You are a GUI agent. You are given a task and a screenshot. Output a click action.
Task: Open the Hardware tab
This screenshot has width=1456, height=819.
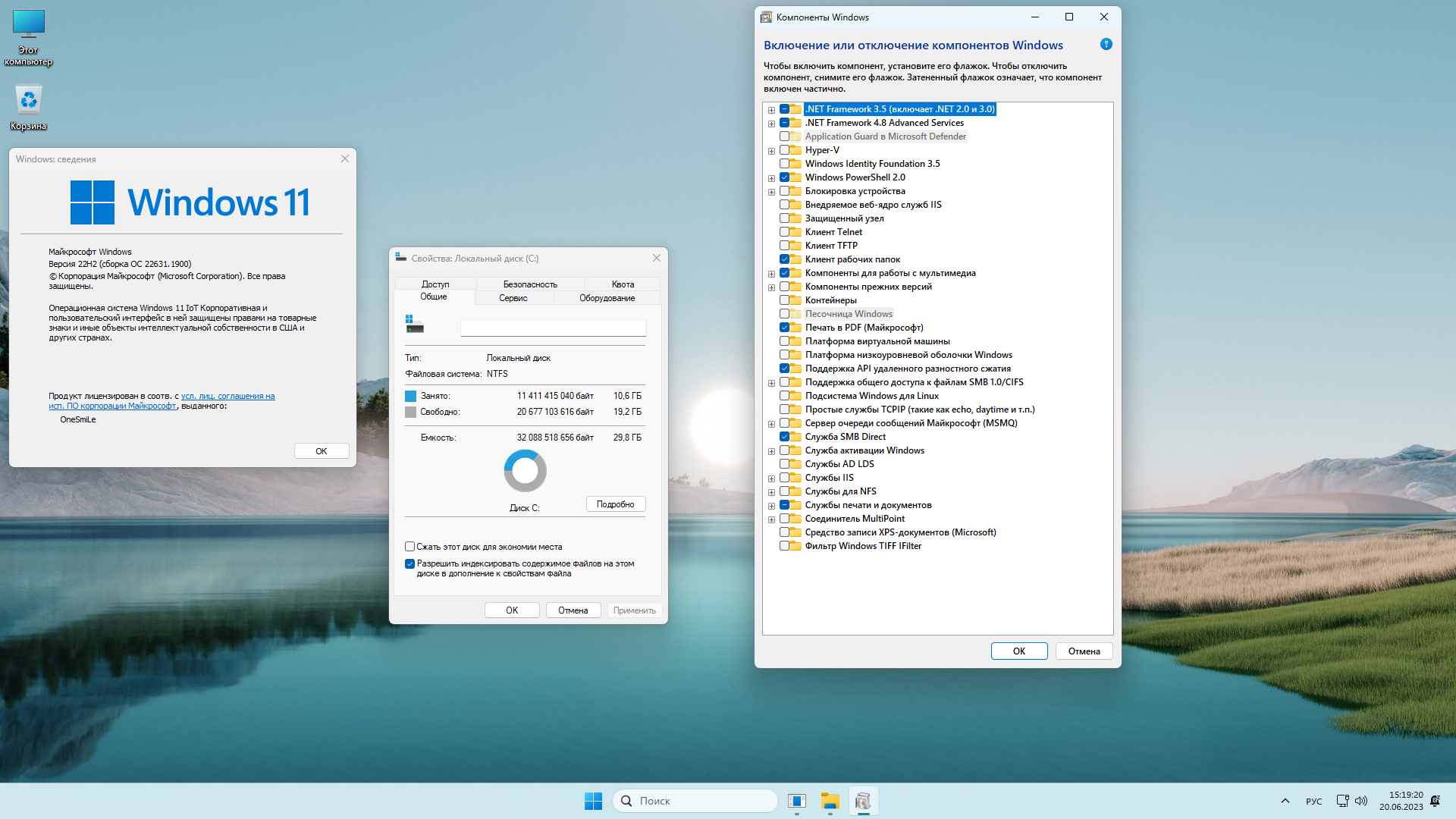607,298
